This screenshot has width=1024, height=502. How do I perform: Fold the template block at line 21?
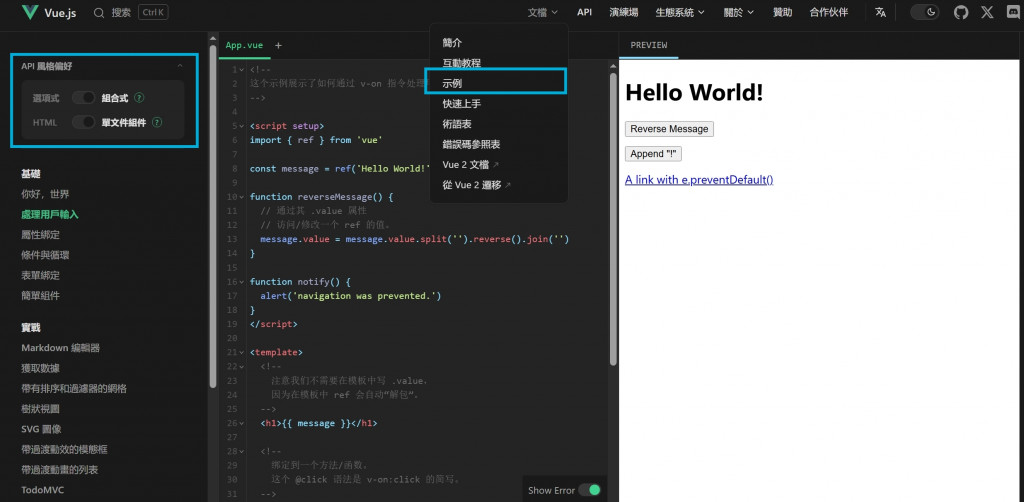point(243,352)
